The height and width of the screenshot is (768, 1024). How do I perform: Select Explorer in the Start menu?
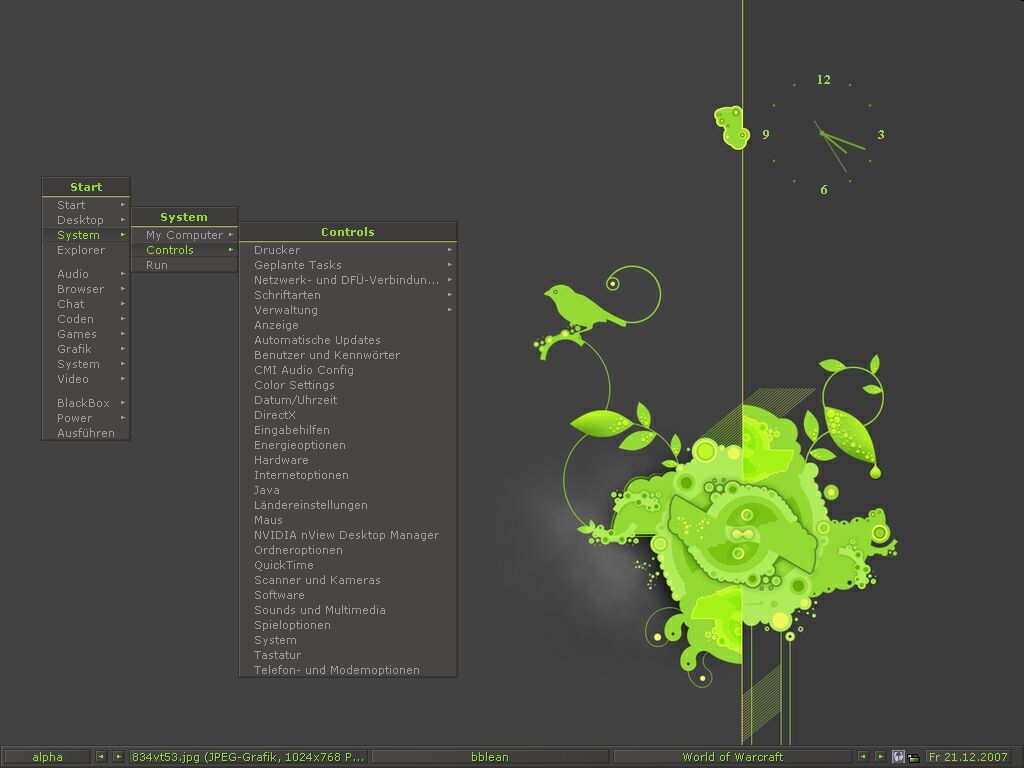click(x=86, y=250)
